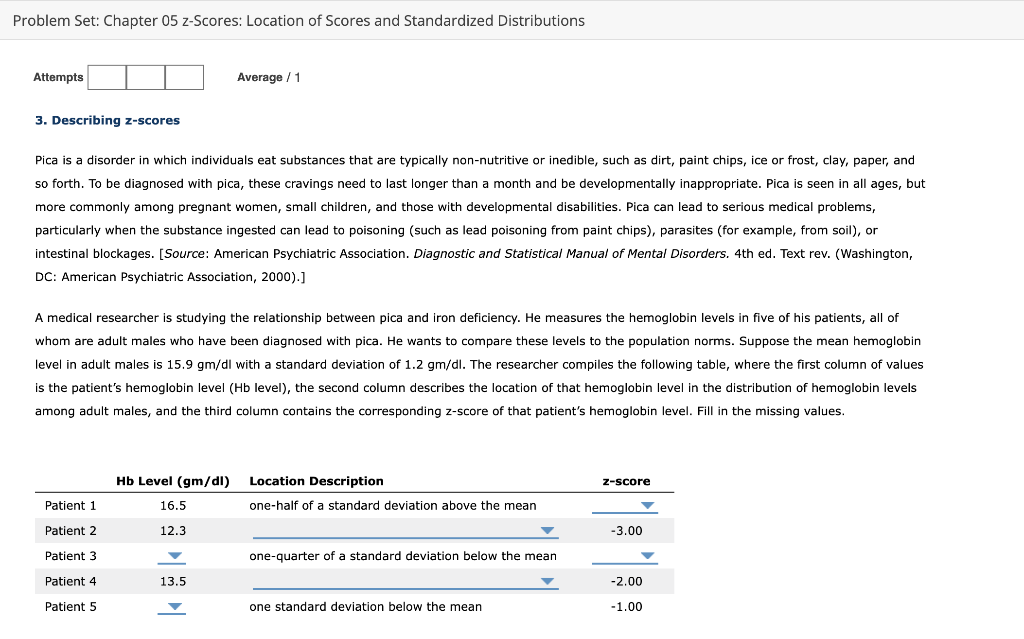Click the last Attempts box

click(184, 77)
